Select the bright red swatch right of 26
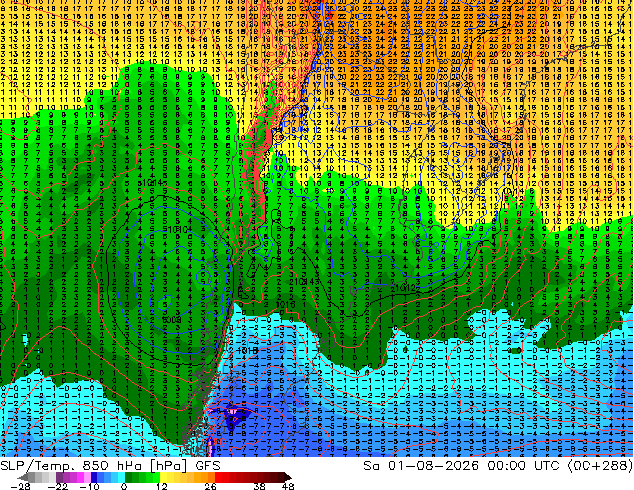The image size is (634, 490). coord(218,477)
